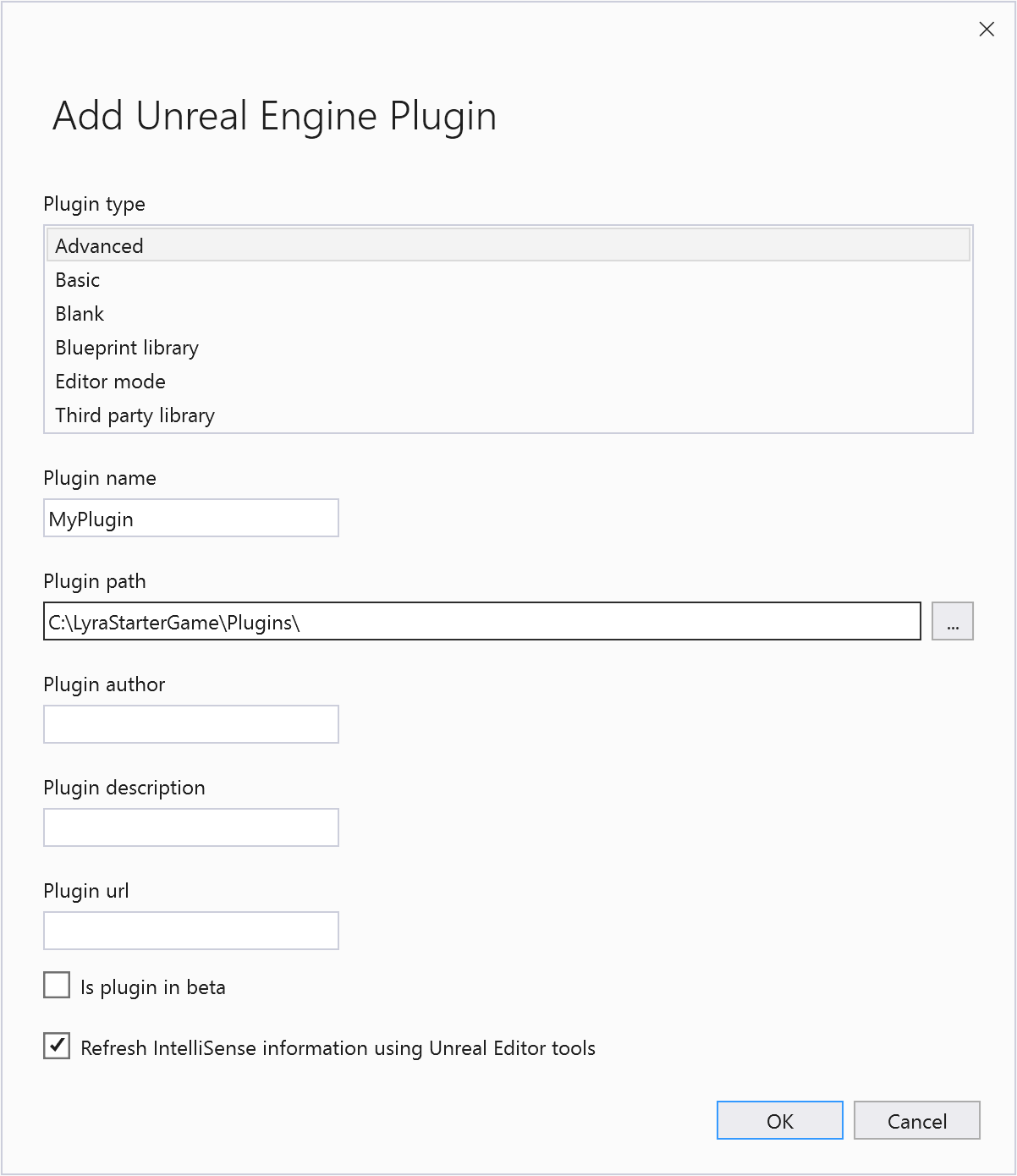The width and height of the screenshot is (1017, 1176).
Task: Click the Plugin name input containing MyPlugin
Action: click(x=190, y=518)
